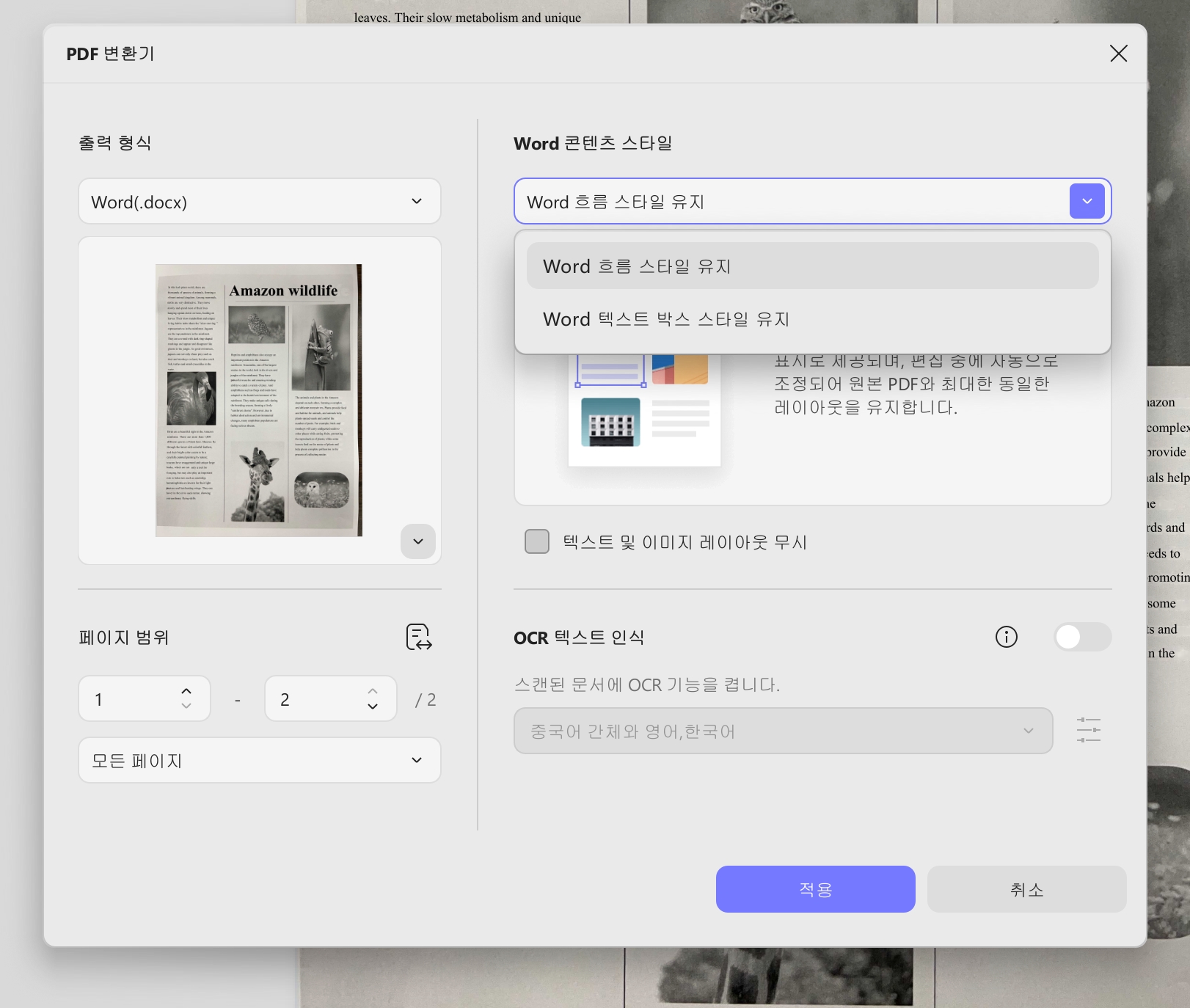The width and height of the screenshot is (1190, 1008).
Task: Check 텍스트 및 이미지 레이아웃 무시 checkbox
Action: coord(537,541)
